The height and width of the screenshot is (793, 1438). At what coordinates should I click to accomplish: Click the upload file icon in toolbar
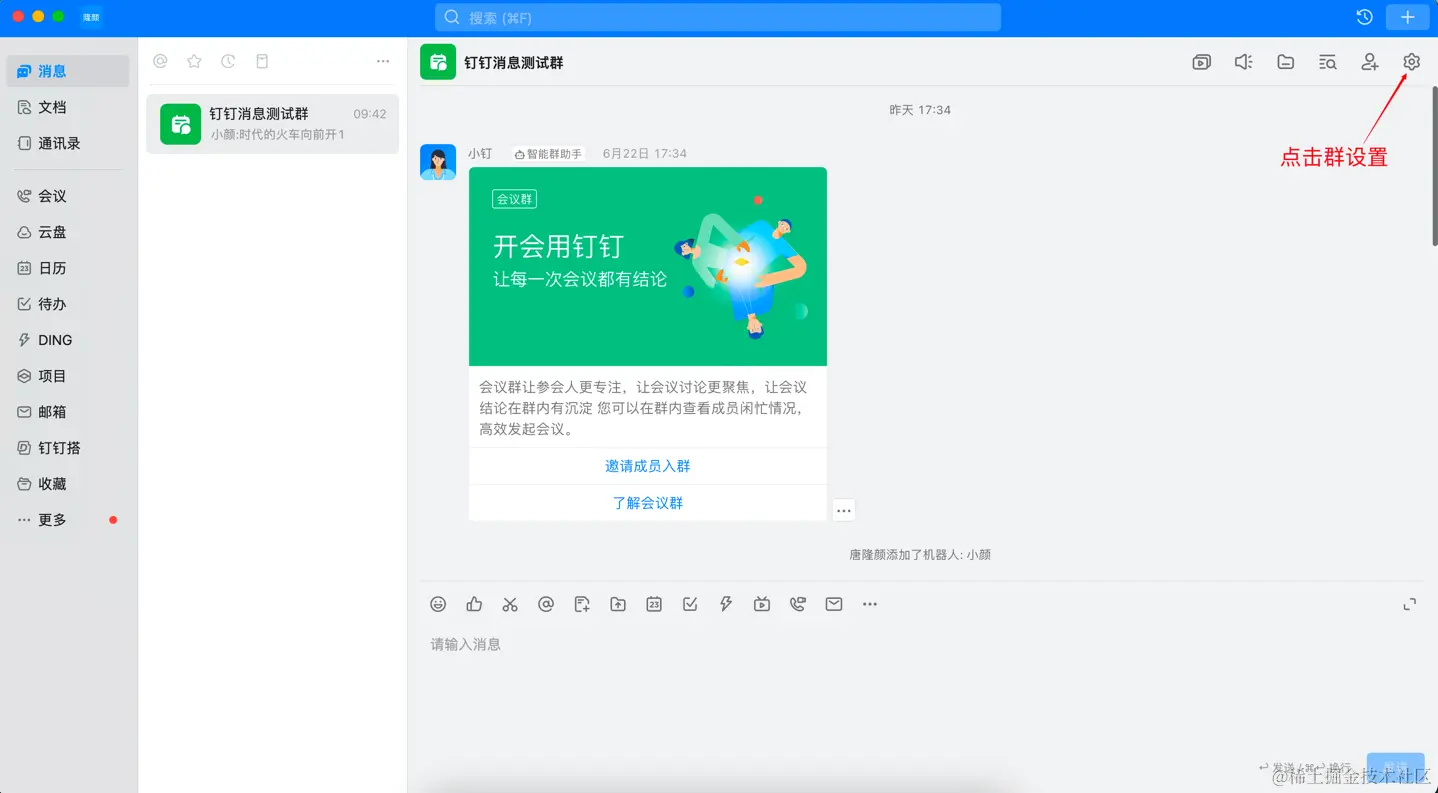(618, 604)
